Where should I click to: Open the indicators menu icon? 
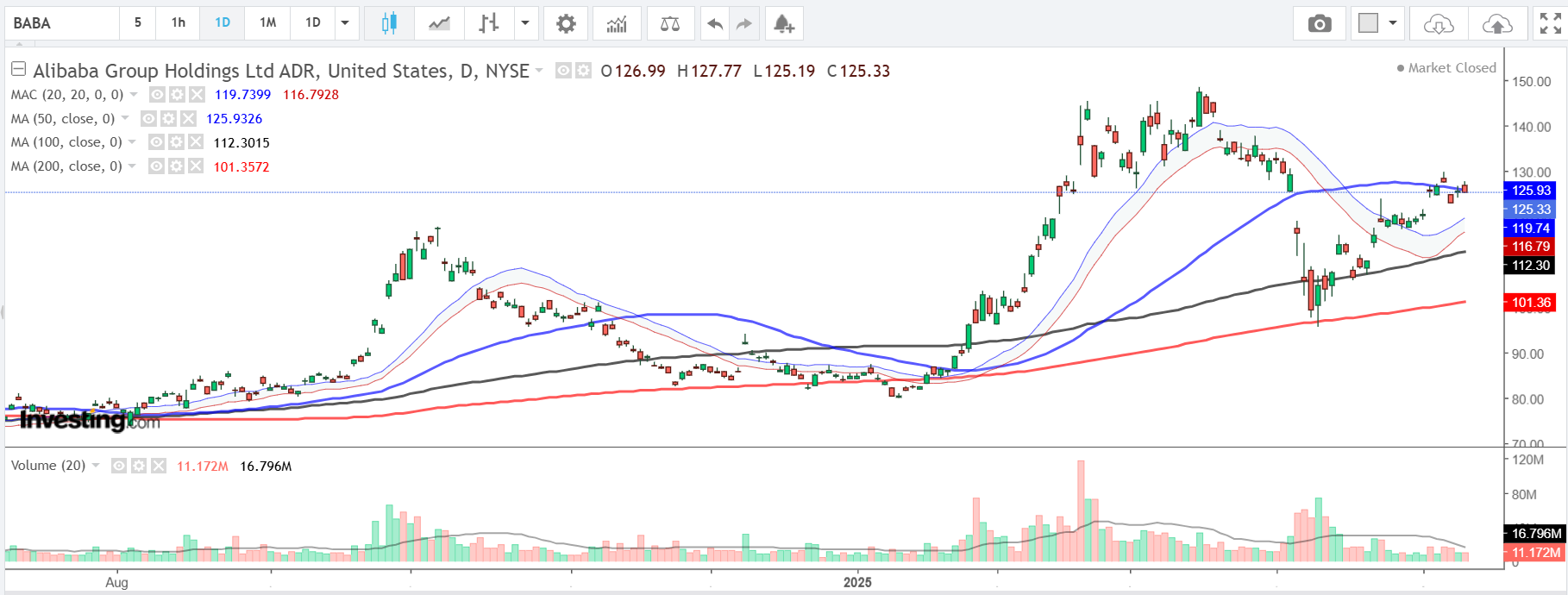coord(617,23)
